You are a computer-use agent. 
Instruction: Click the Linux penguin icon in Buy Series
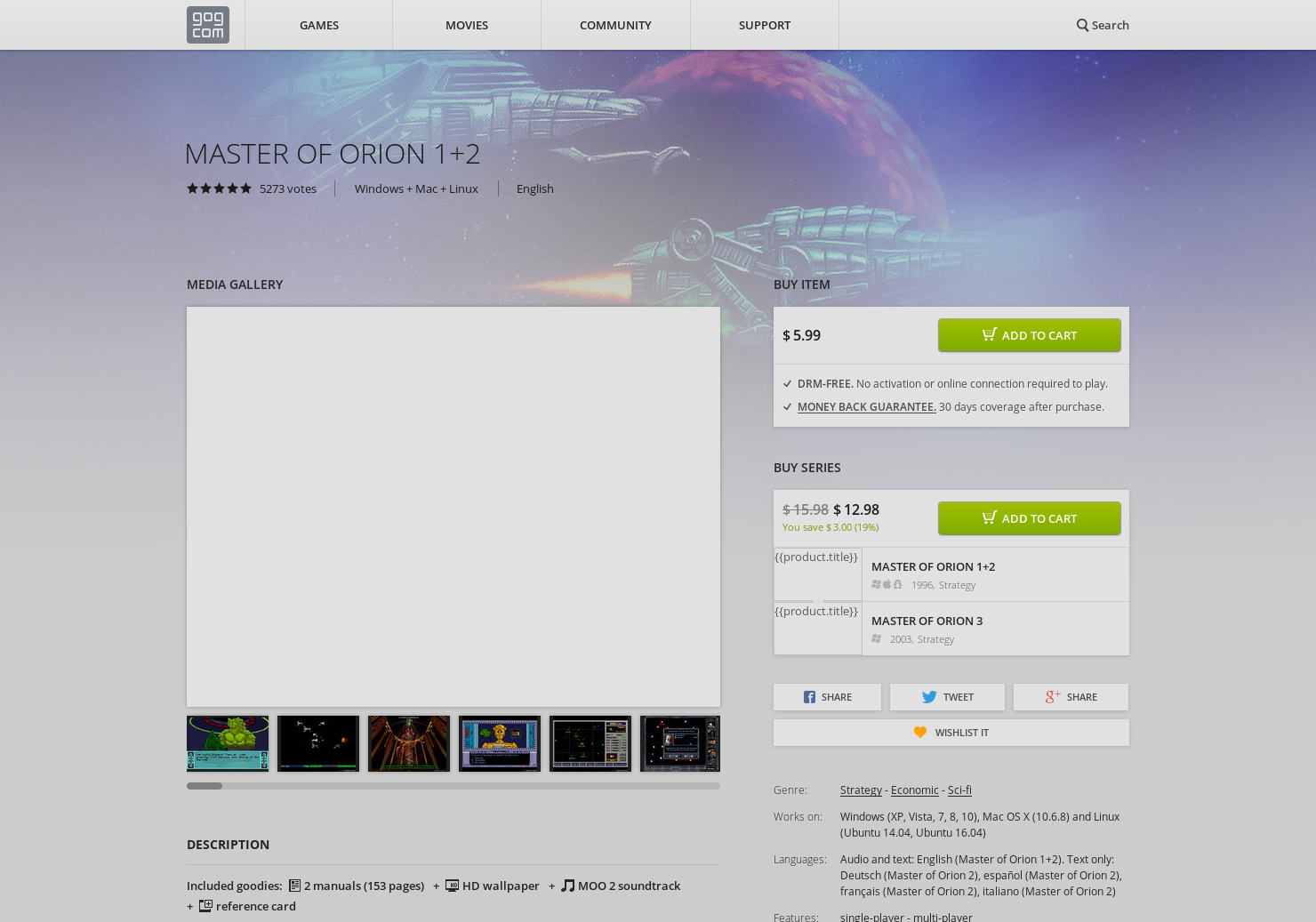click(x=897, y=585)
